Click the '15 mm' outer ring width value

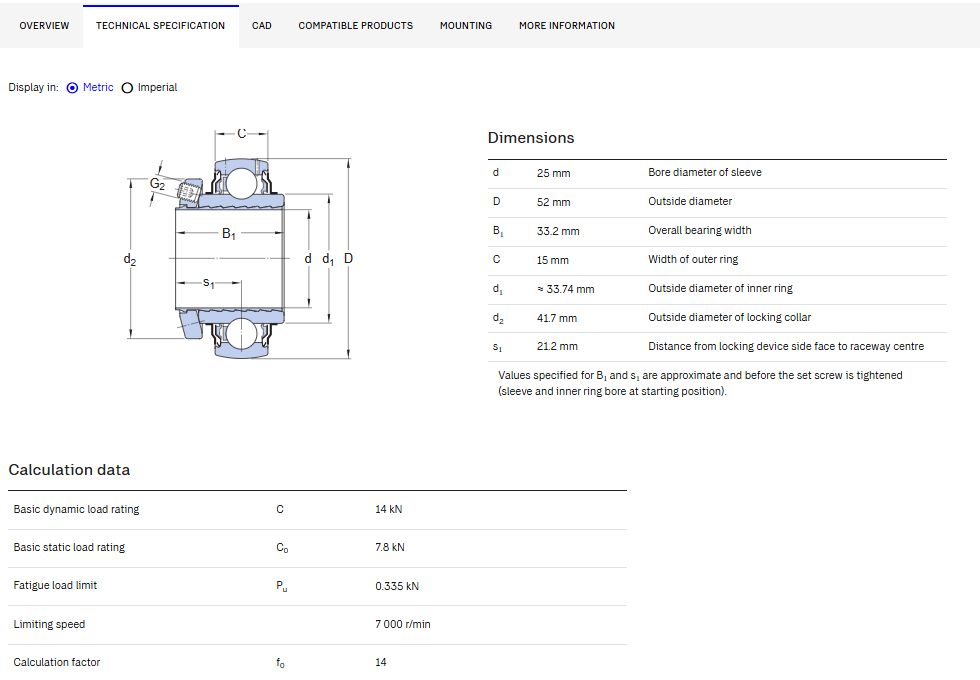552,260
